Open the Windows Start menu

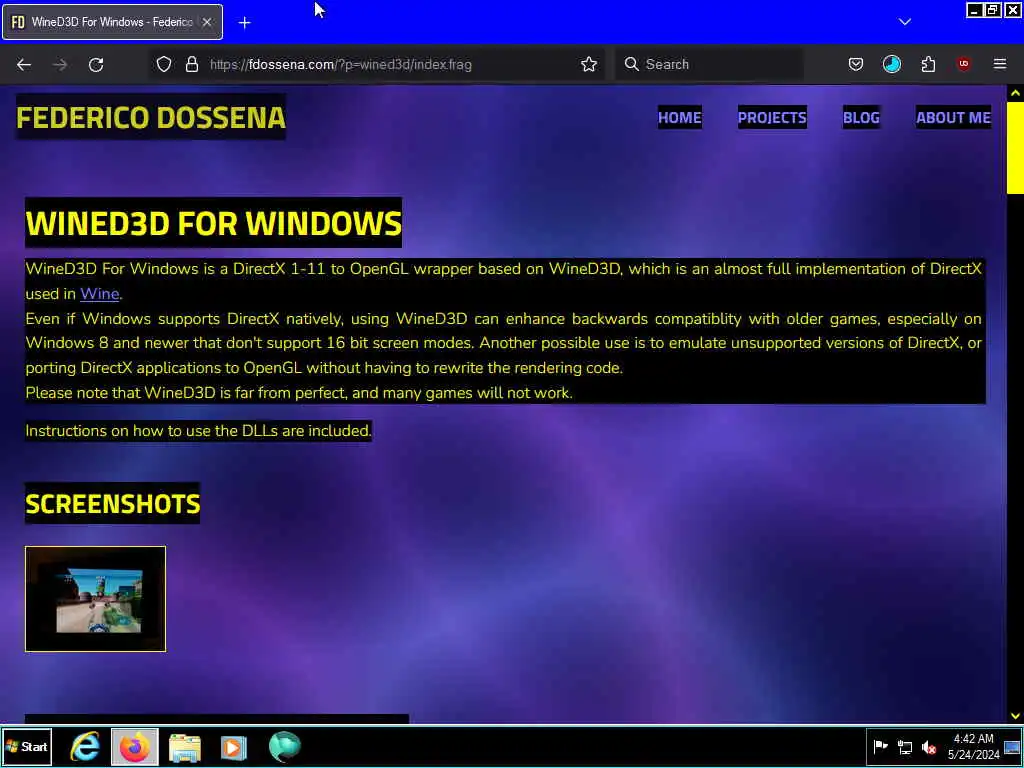pyautogui.click(x=27, y=746)
